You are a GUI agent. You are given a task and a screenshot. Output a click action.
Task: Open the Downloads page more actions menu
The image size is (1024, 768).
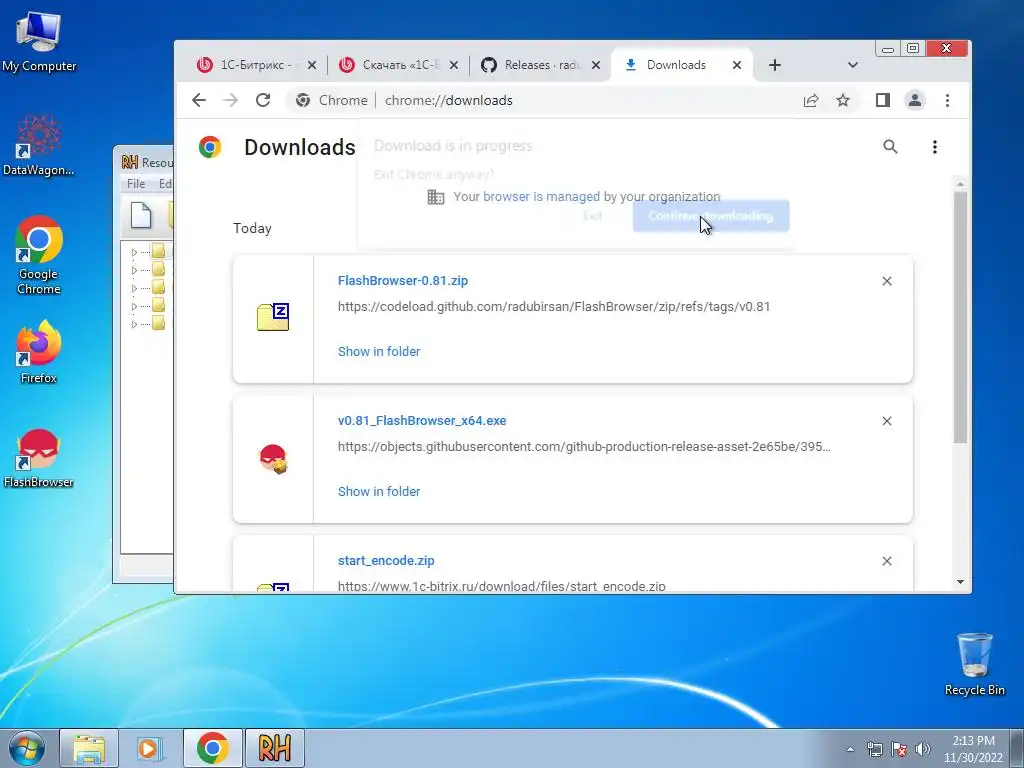[x=935, y=146]
